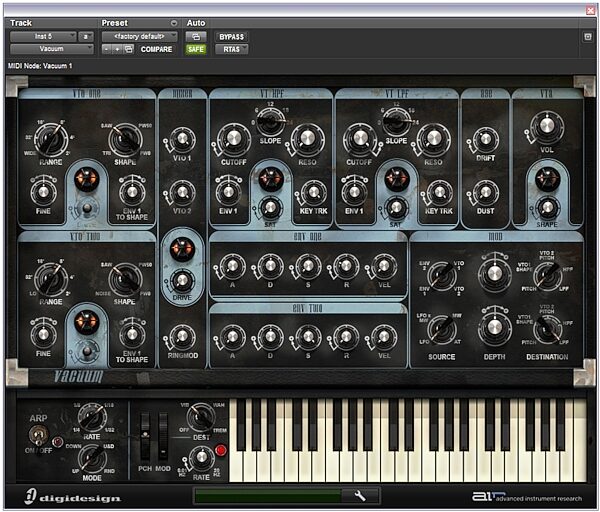The image size is (600, 512).
Task: Select next preset with plus button
Action: click(117, 49)
